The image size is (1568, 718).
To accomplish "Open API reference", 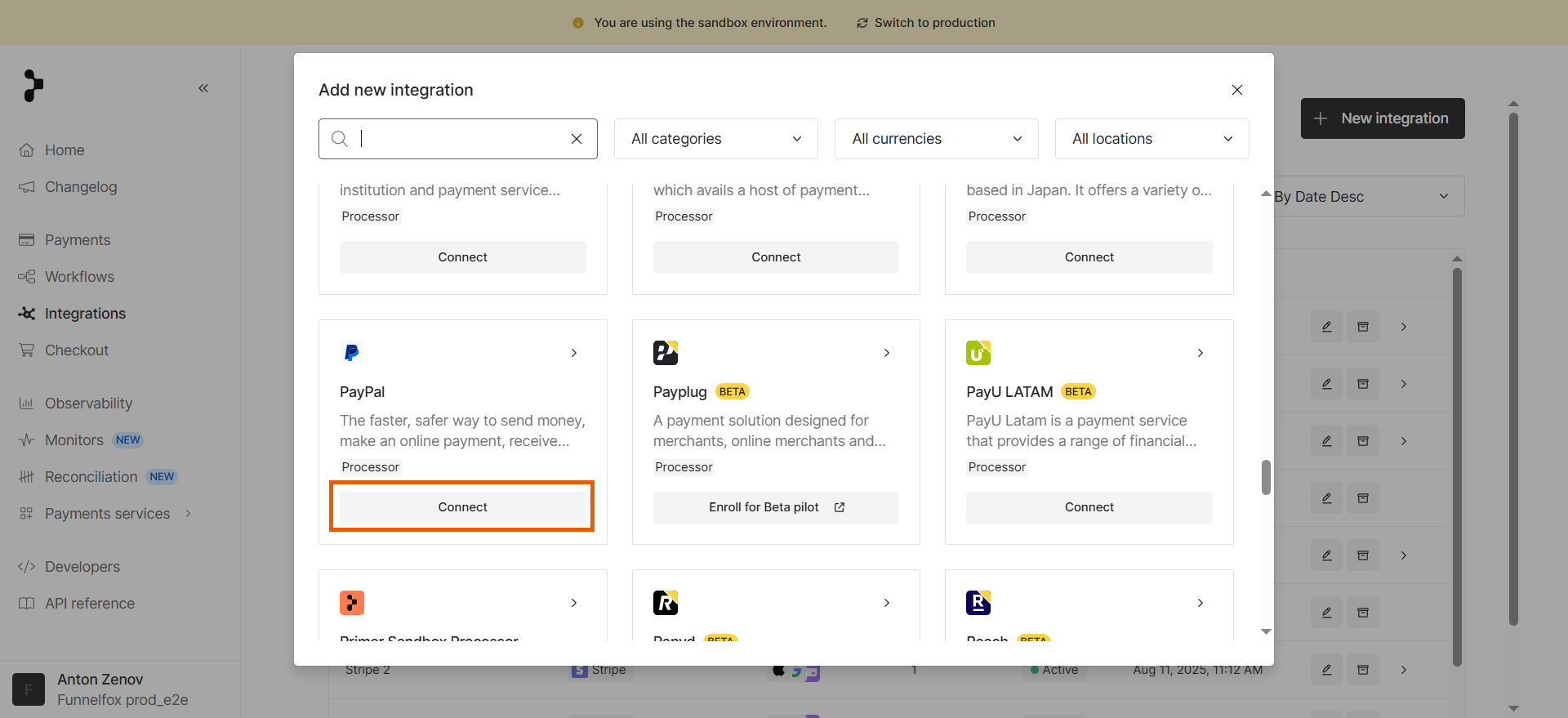I will 90,604.
